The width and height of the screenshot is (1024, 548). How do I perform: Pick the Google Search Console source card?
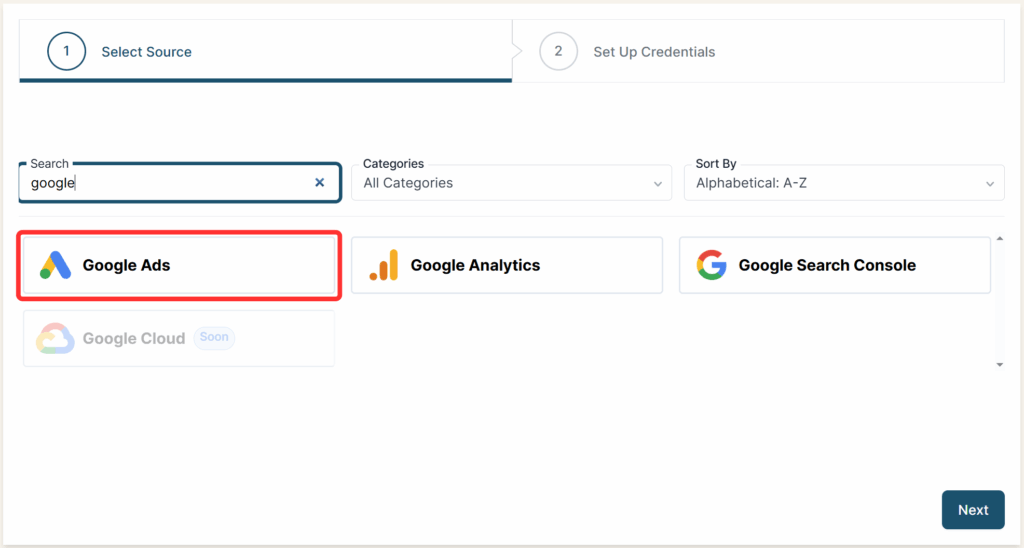click(x=834, y=265)
